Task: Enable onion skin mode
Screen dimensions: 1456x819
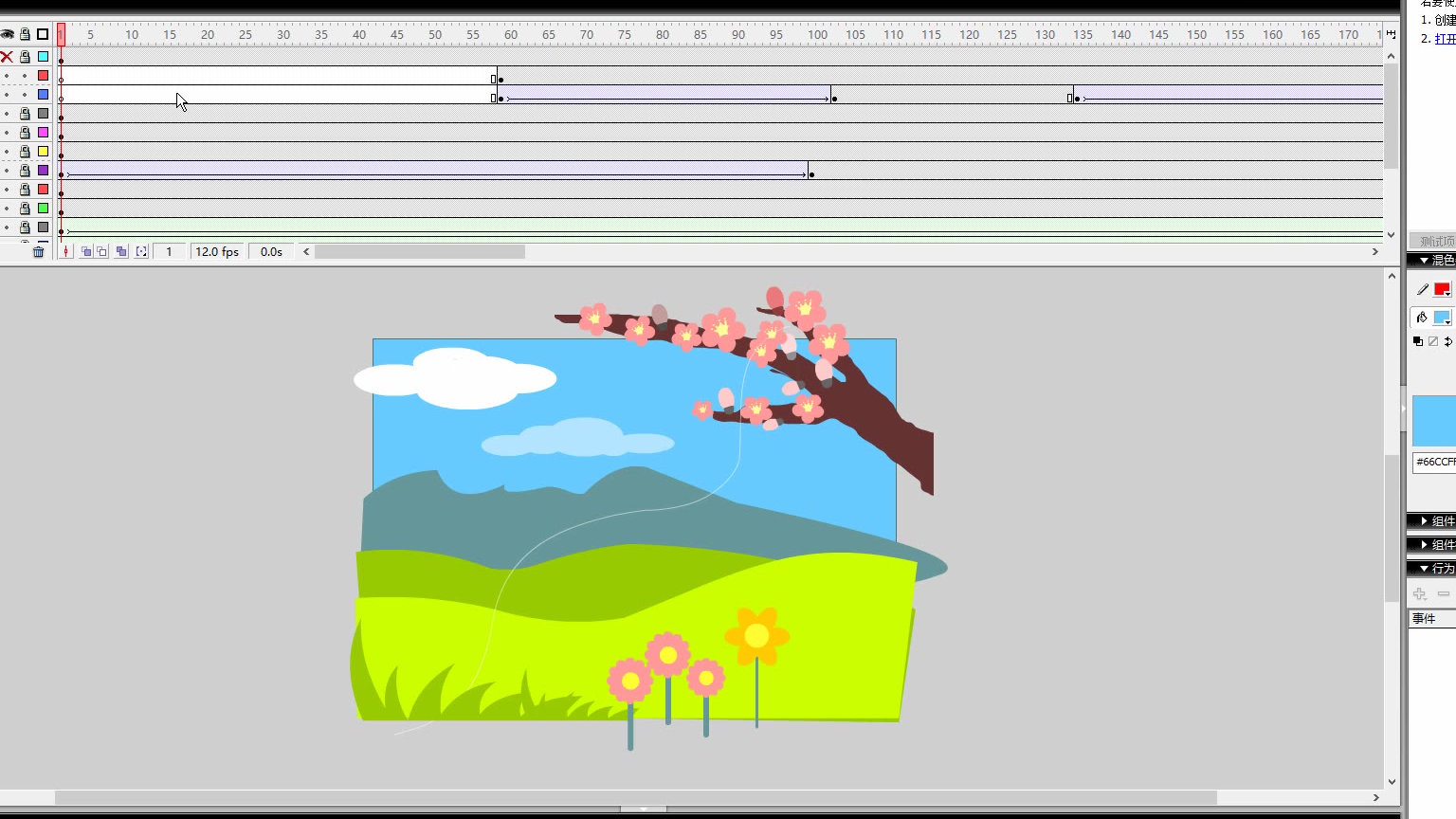Action: [86, 252]
